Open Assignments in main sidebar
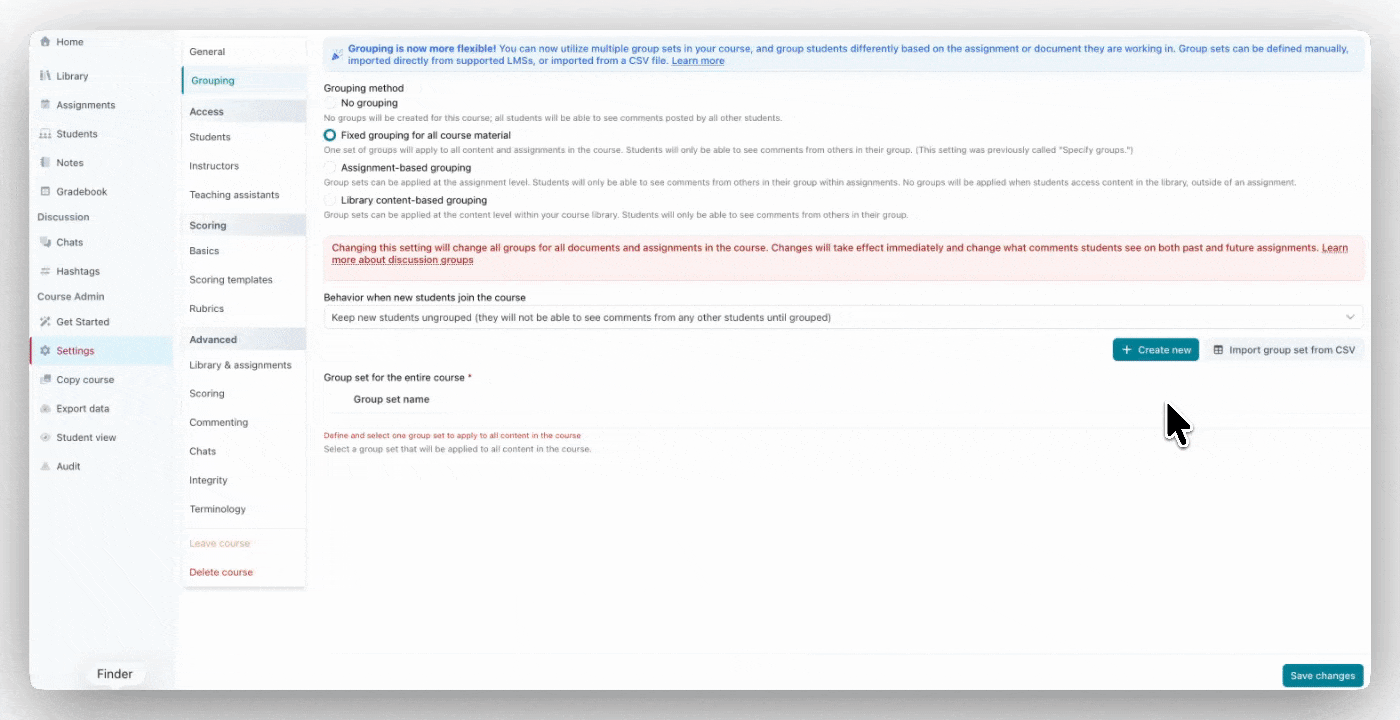 point(85,105)
